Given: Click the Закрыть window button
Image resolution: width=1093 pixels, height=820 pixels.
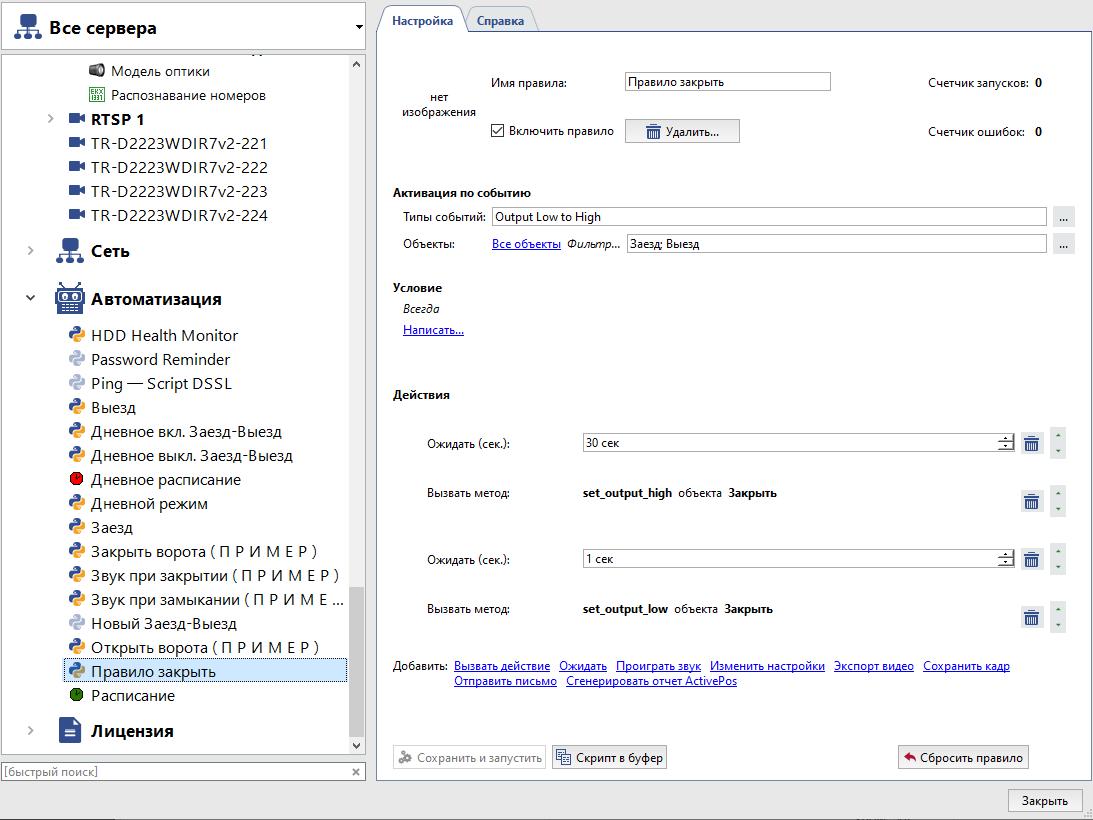Looking at the screenshot, I should click(x=1044, y=800).
